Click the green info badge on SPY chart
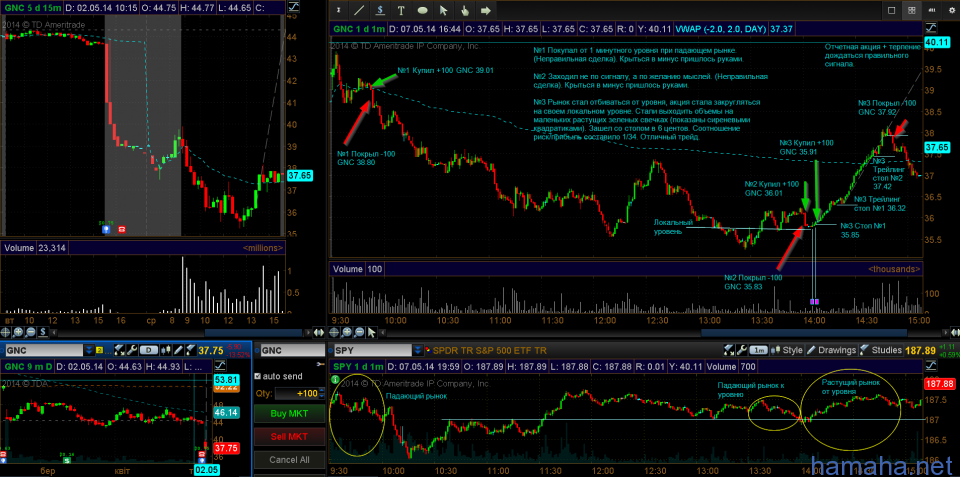 (x=335, y=380)
